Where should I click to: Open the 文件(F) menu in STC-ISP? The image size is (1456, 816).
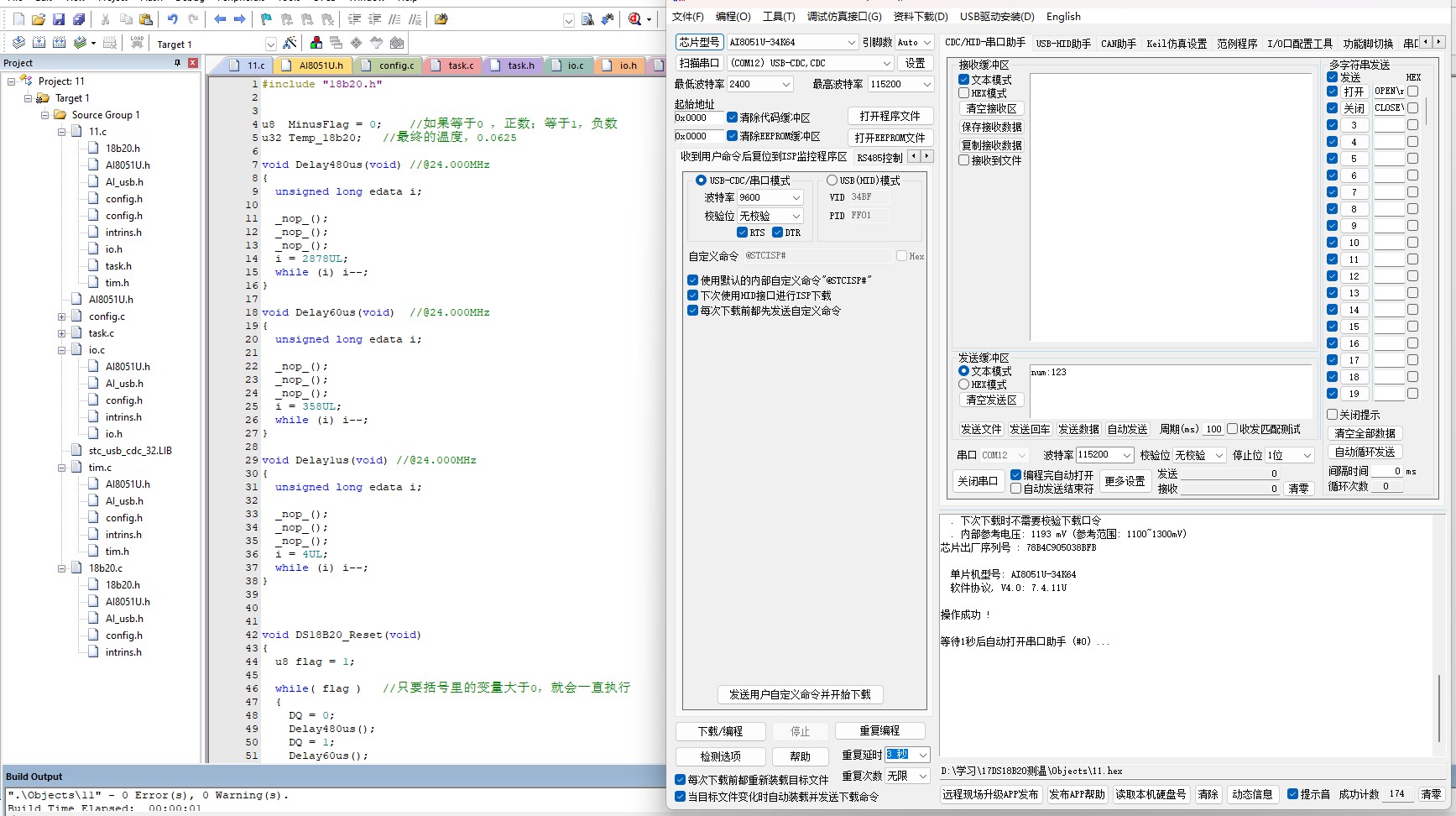pyautogui.click(x=688, y=17)
